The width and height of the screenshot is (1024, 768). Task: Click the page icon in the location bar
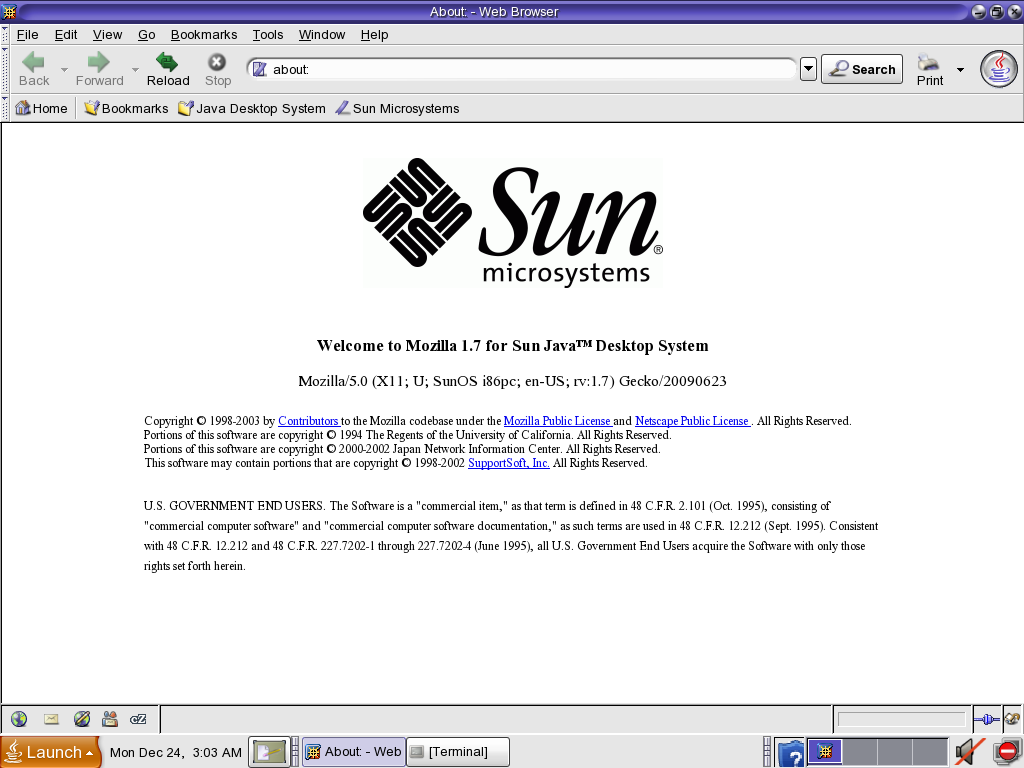259,69
